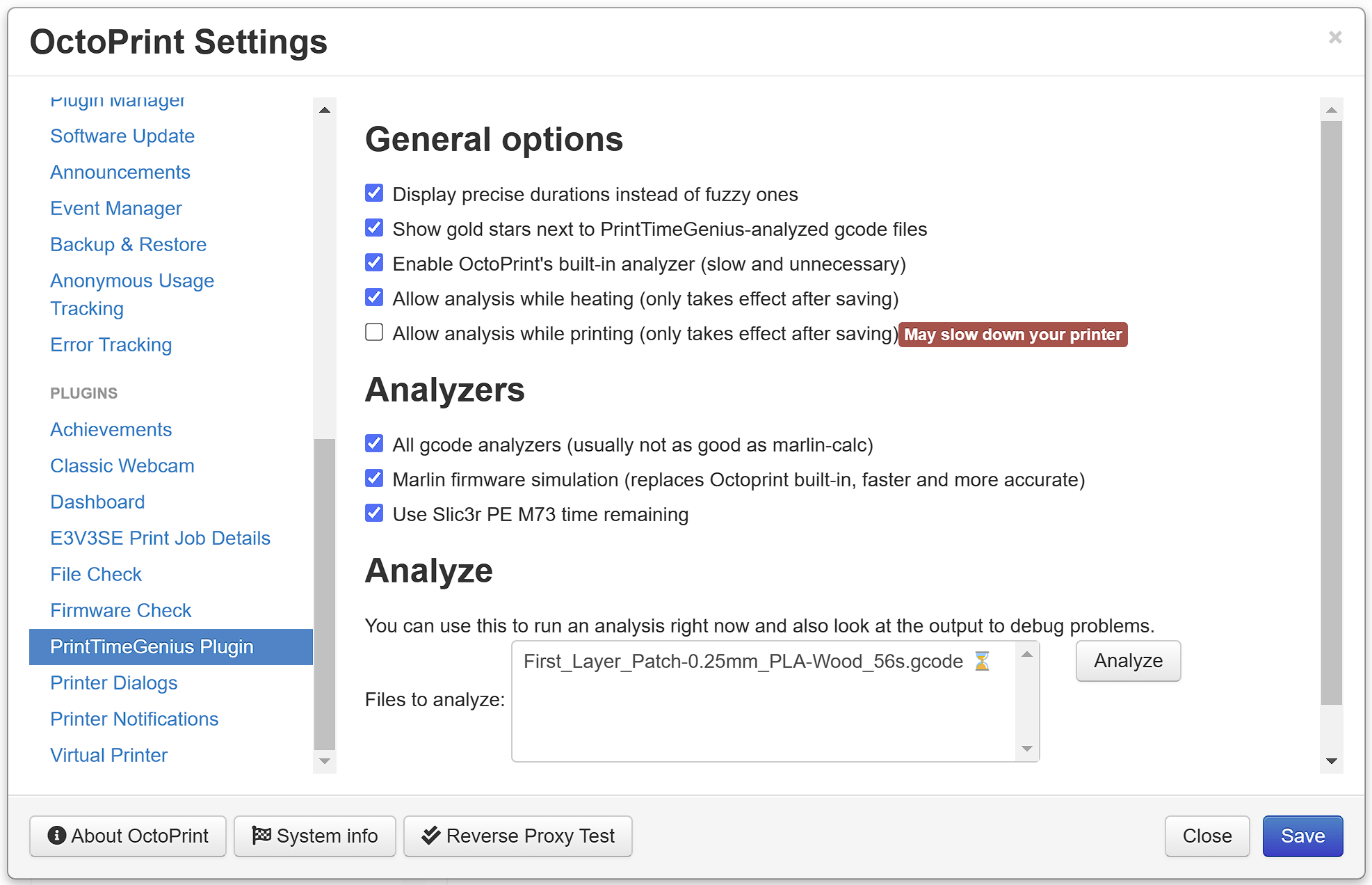Open Printer Notifications settings
Image resolution: width=1372 pixels, height=885 pixels.
(x=135, y=719)
